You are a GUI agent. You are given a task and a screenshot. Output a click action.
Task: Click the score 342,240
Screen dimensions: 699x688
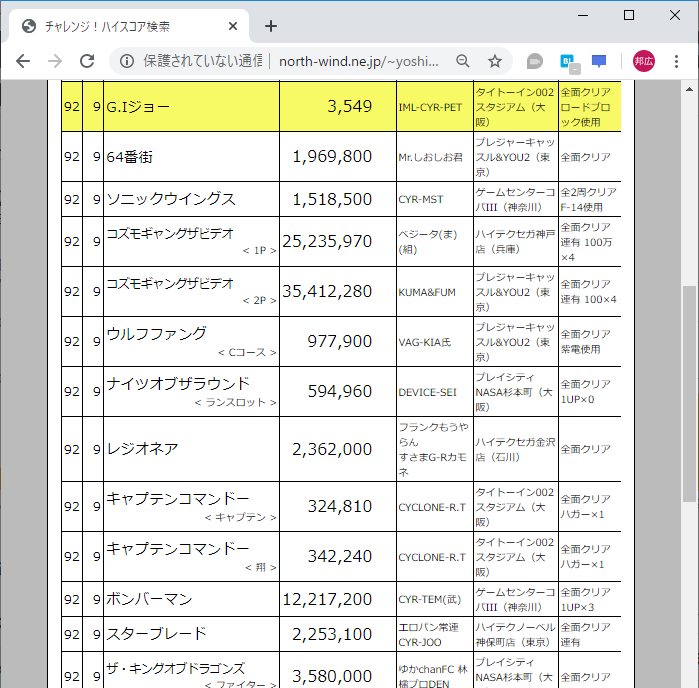pos(340,556)
